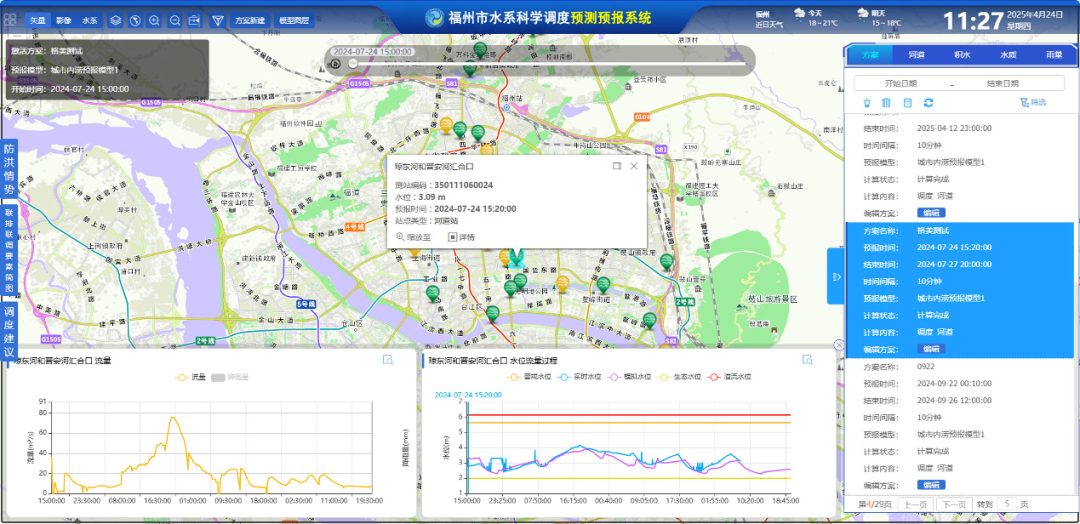This screenshot has height=524, width=1080.
Task: Click the 结束日期 input field
Action: click(x=1002, y=83)
